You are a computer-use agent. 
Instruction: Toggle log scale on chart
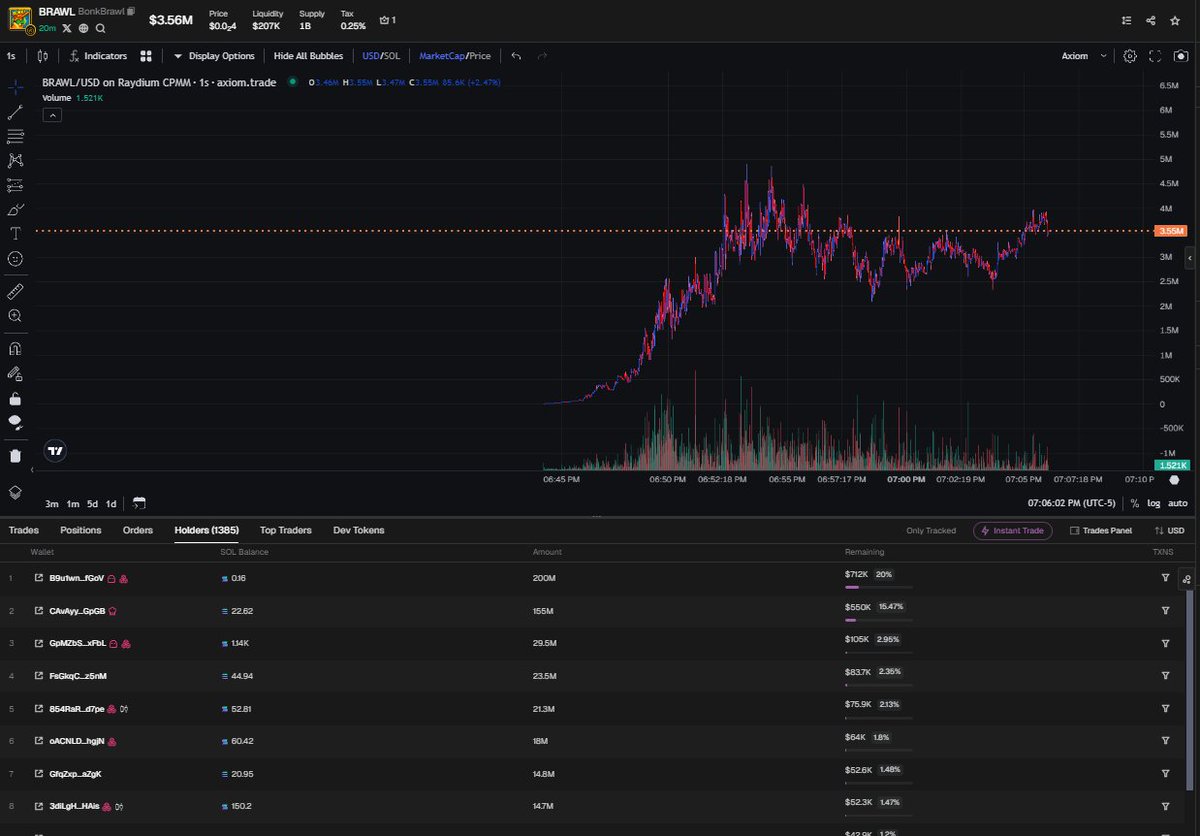pyautogui.click(x=1154, y=503)
